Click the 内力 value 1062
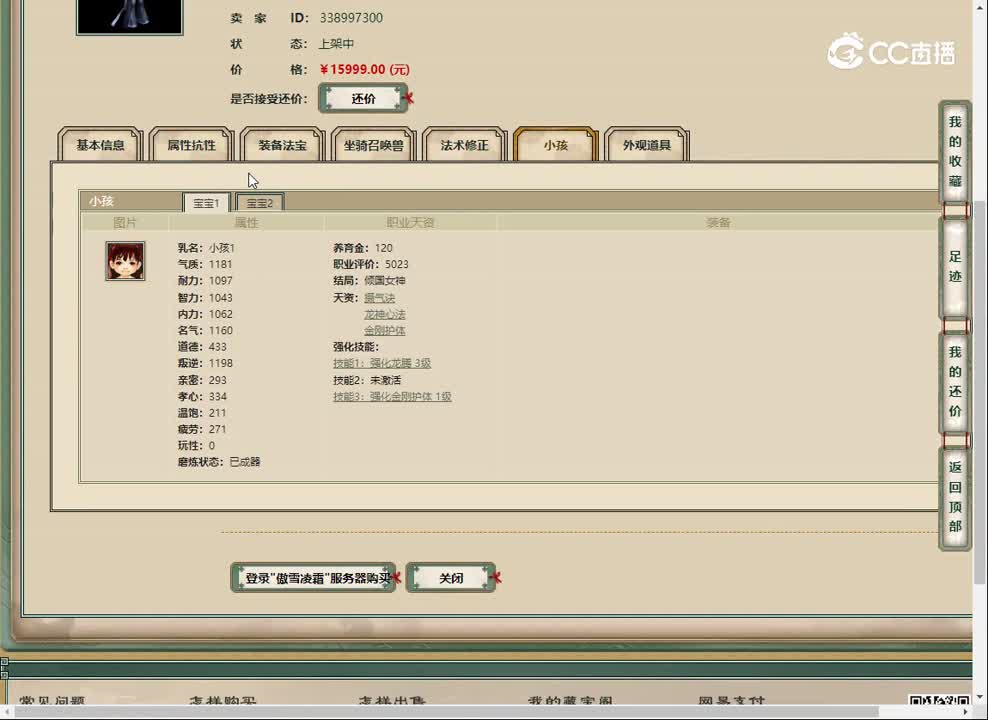 tap(221, 314)
